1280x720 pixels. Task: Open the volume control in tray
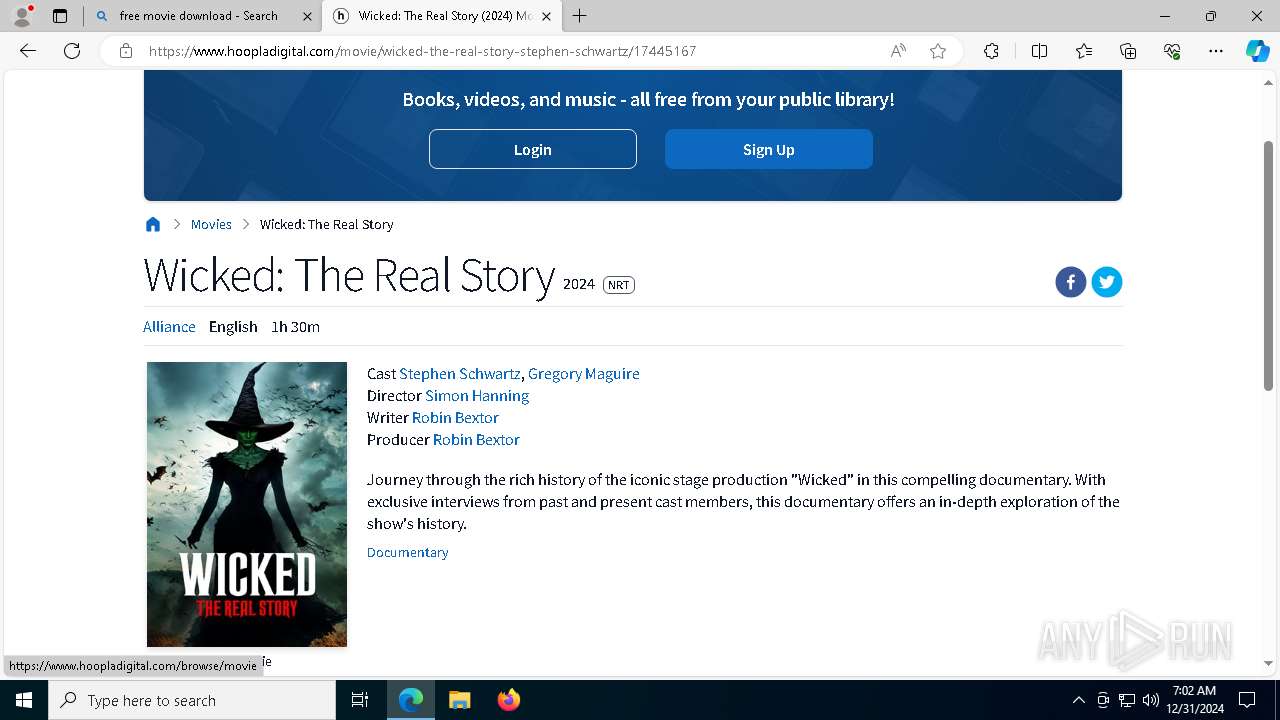1151,700
